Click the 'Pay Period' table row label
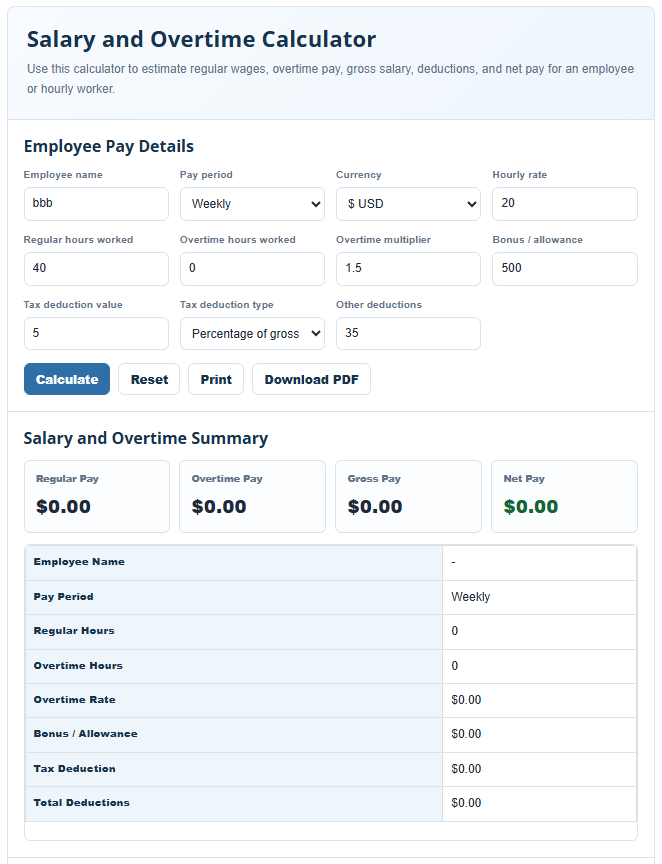Viewport: 662px width, 864px height. [x=63, y=597]
